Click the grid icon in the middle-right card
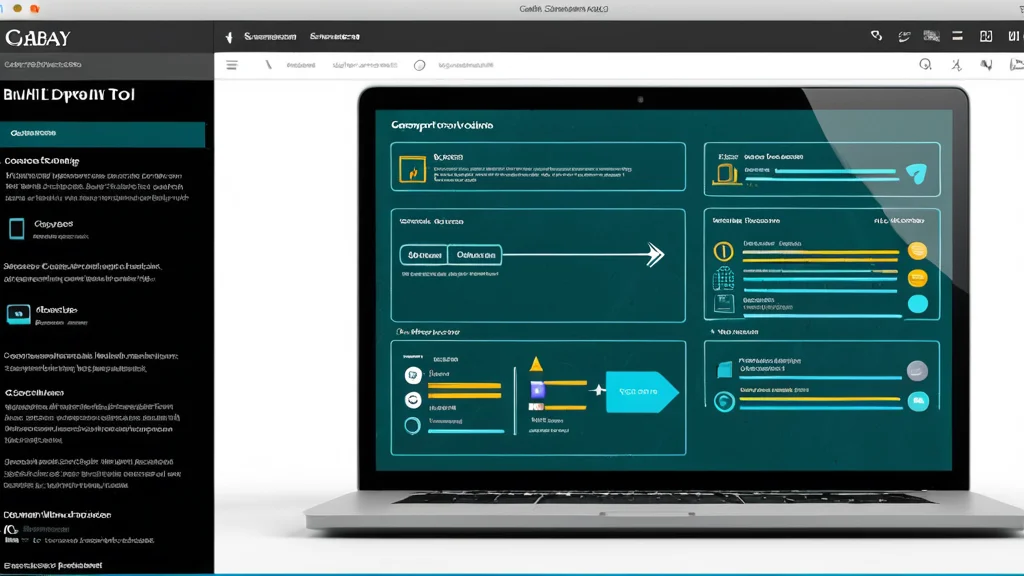This screenshot has width=1024, height=576. tap(724, 279)
